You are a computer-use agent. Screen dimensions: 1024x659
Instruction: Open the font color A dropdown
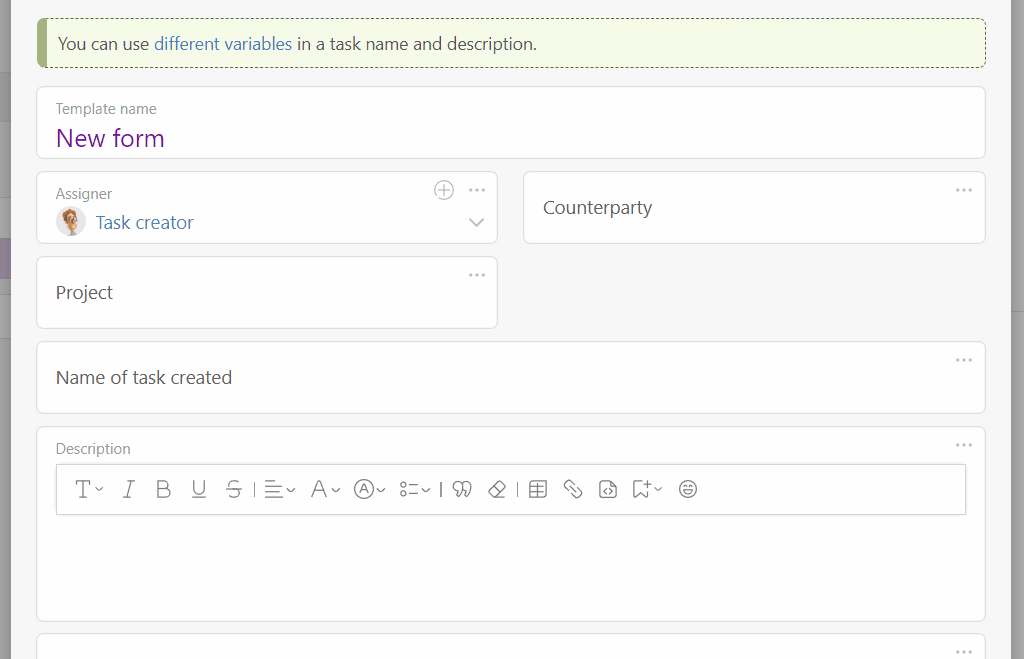pyautogui.click(x=325, y=489)
